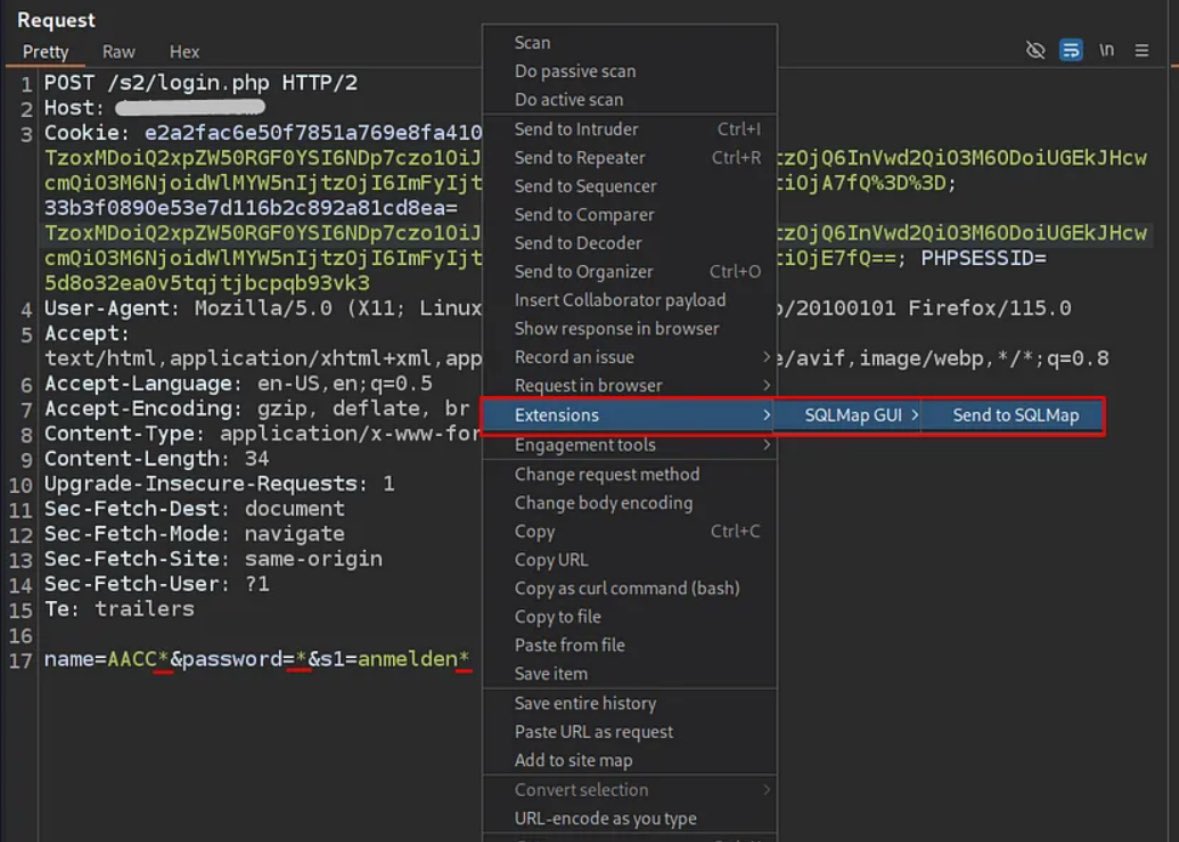Screen dimensions: 1179x842
Task: Select Show response in browser
Action: point(629,329)
